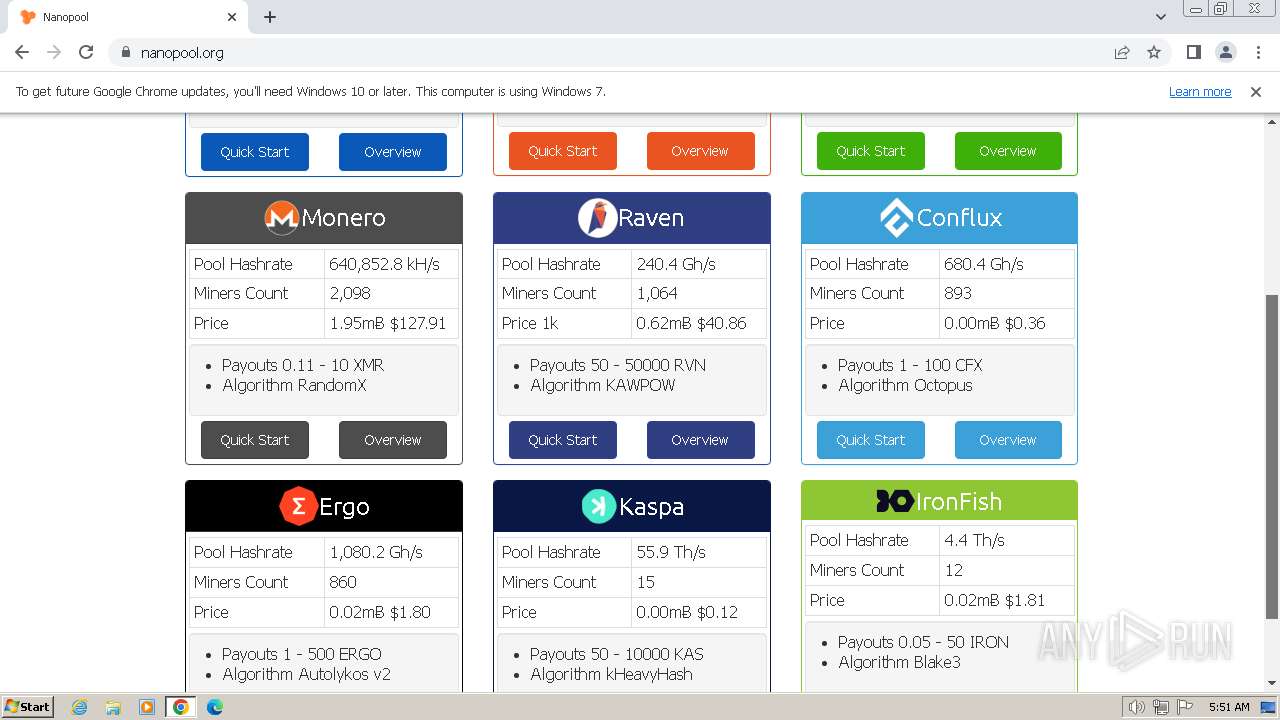Click 'Payouts 50 - 50000 RVN' text
Screen dimensions: 1280x720
coord(618,365)
